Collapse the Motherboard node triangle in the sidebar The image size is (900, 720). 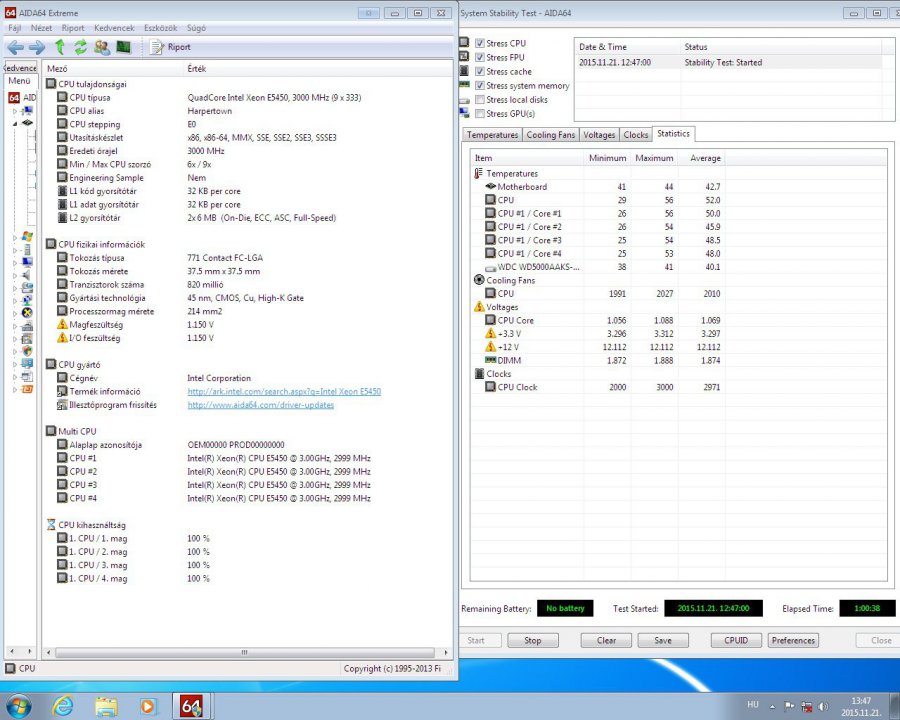15,123
